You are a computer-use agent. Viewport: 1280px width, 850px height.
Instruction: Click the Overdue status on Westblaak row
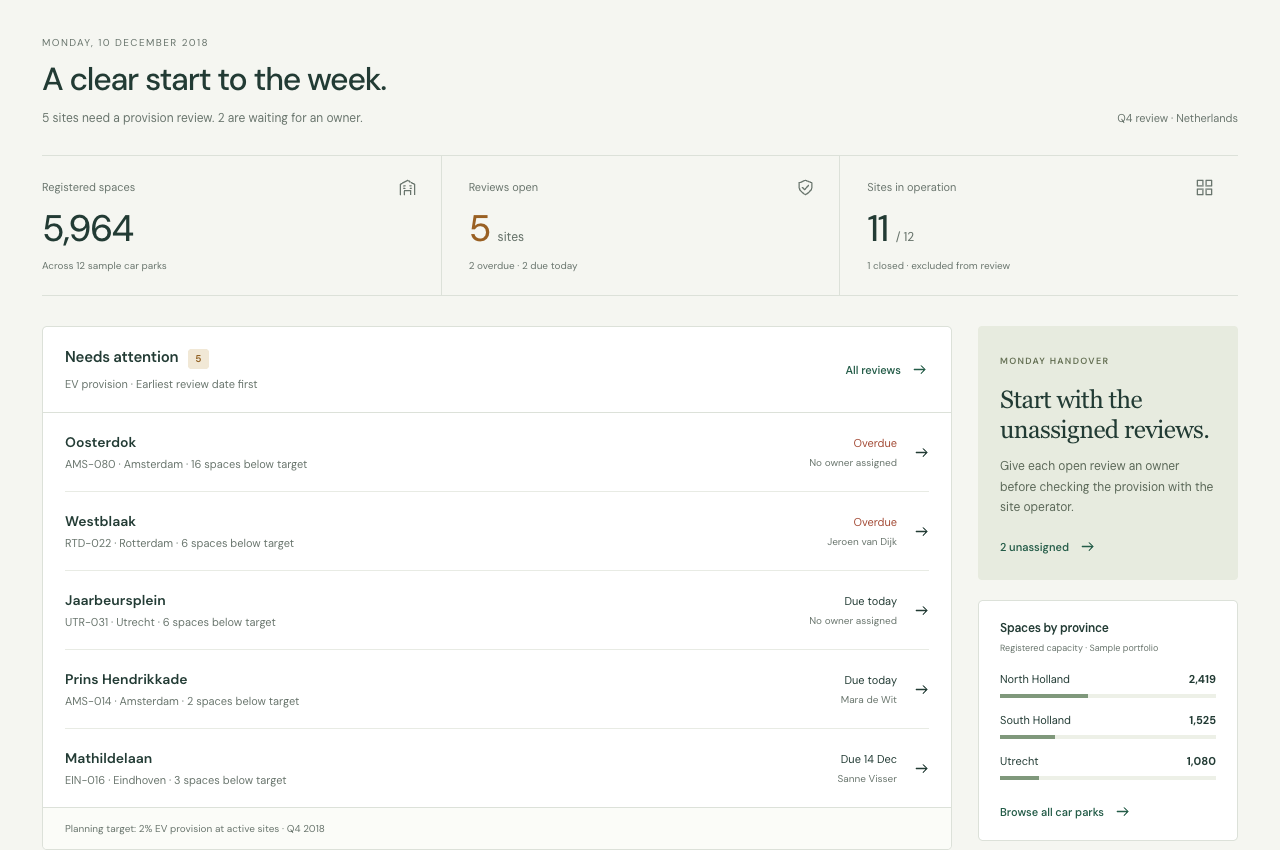pos(875,522)
